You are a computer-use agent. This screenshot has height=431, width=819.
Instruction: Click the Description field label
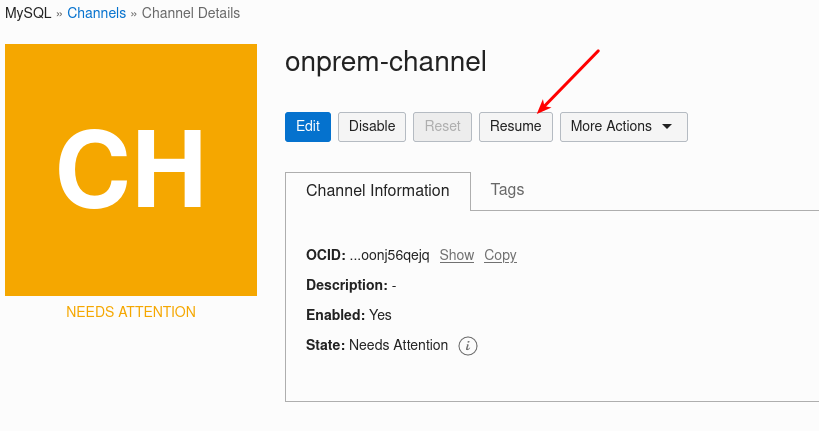pyautogui.click(x=347, y=285)
